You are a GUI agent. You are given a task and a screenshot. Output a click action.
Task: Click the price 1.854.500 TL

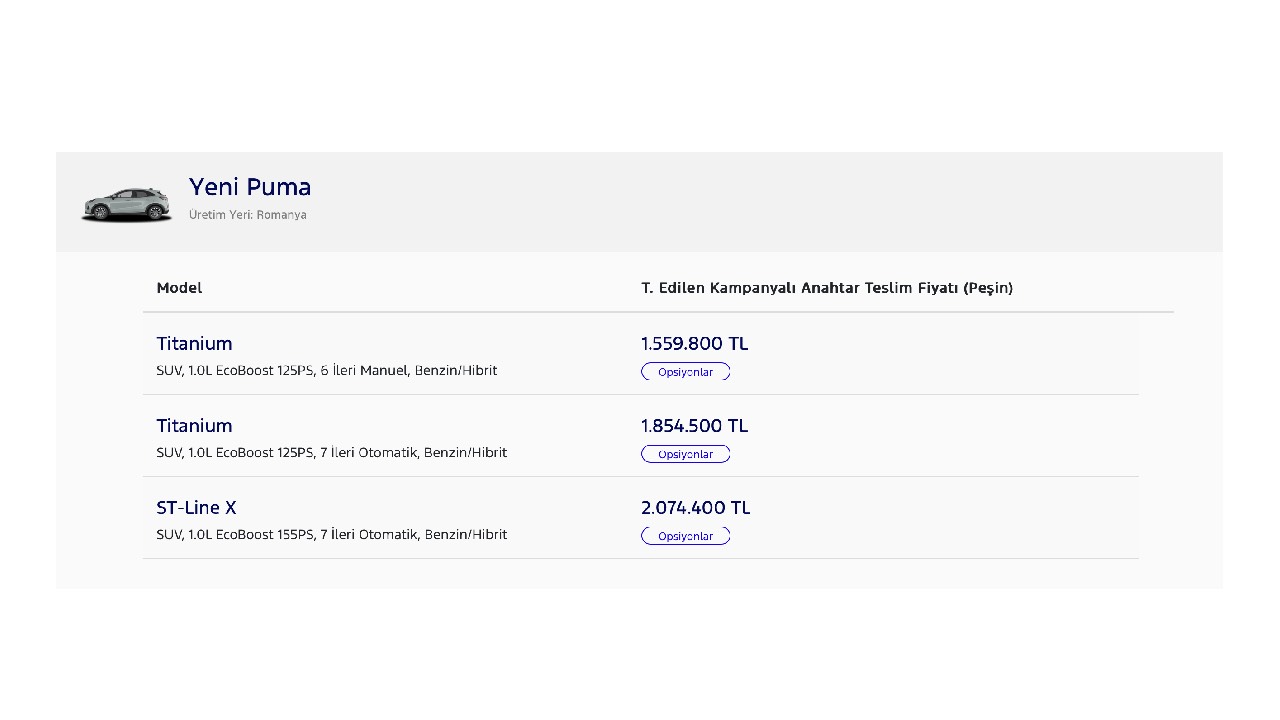(695, 425)
